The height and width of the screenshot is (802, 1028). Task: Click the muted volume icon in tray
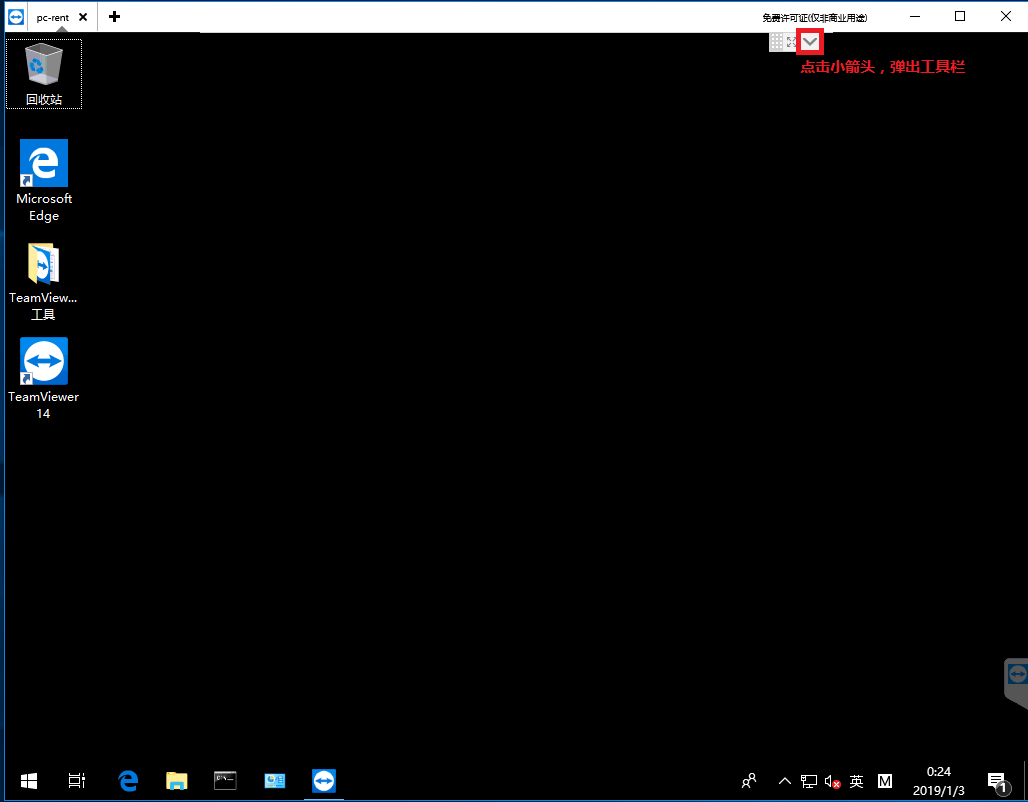(832, 781)
